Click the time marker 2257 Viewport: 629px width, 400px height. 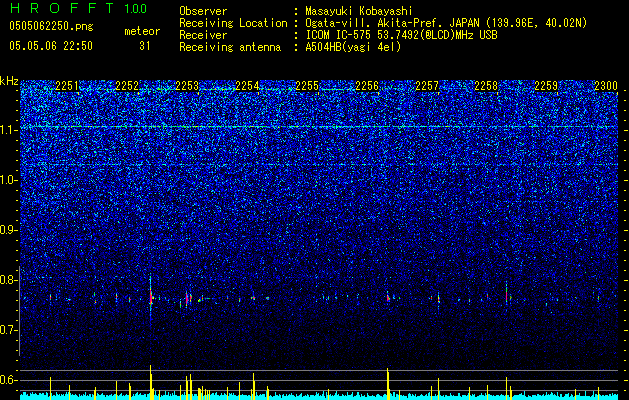tap(427, 86)
